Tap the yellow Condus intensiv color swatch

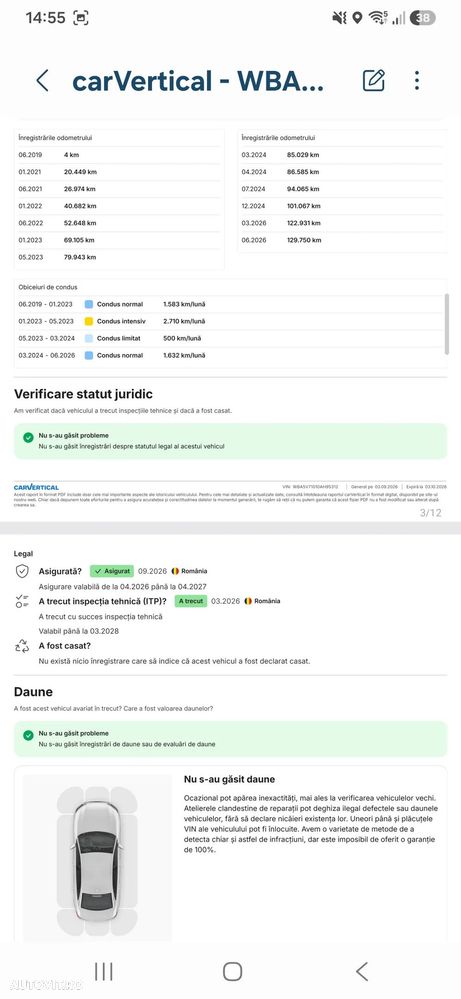coord(89,321)
